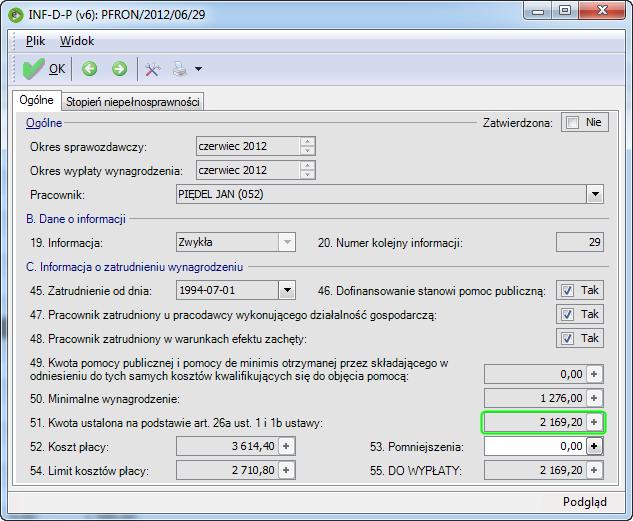The image size is (633, 521).
Task: Open the Pracownik dropdown list
Action: coord(595,195)
